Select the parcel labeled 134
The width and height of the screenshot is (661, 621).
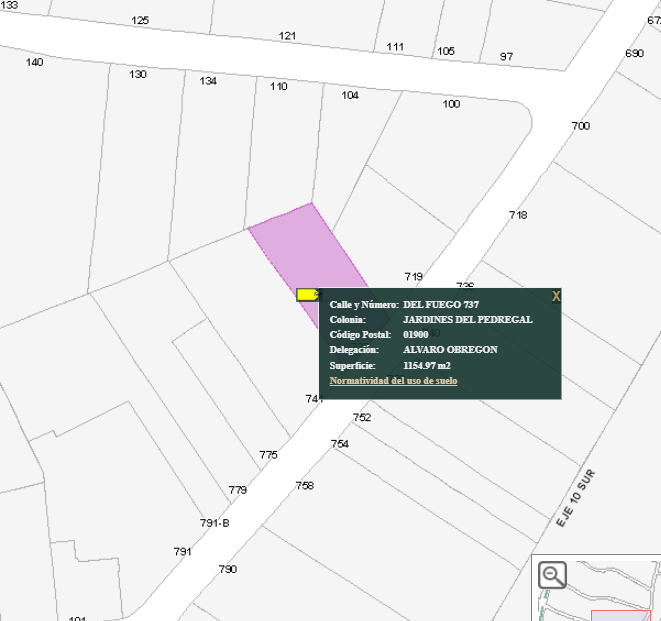[208, 81]
